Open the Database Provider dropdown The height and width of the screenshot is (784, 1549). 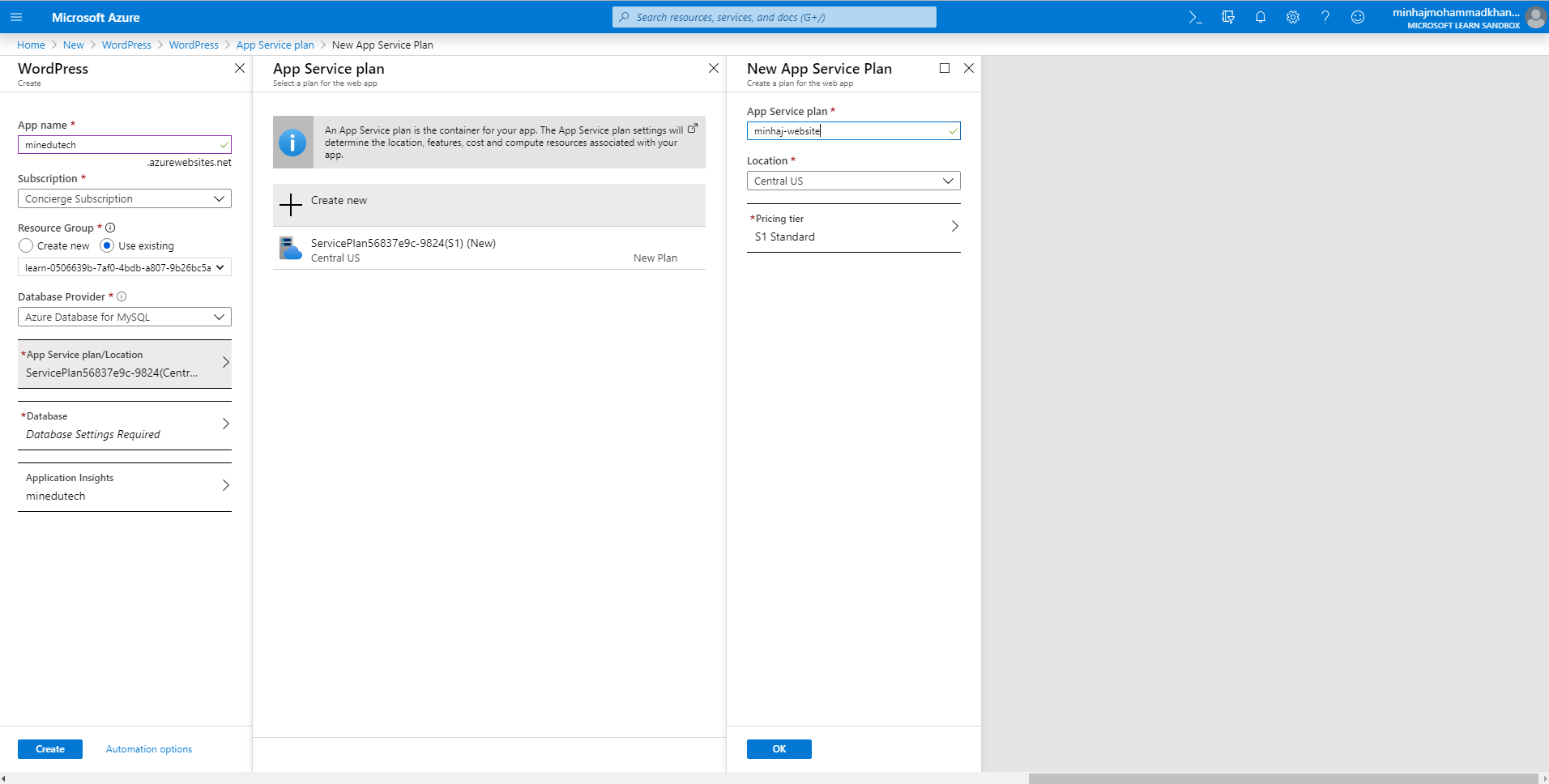click(124, 317)
